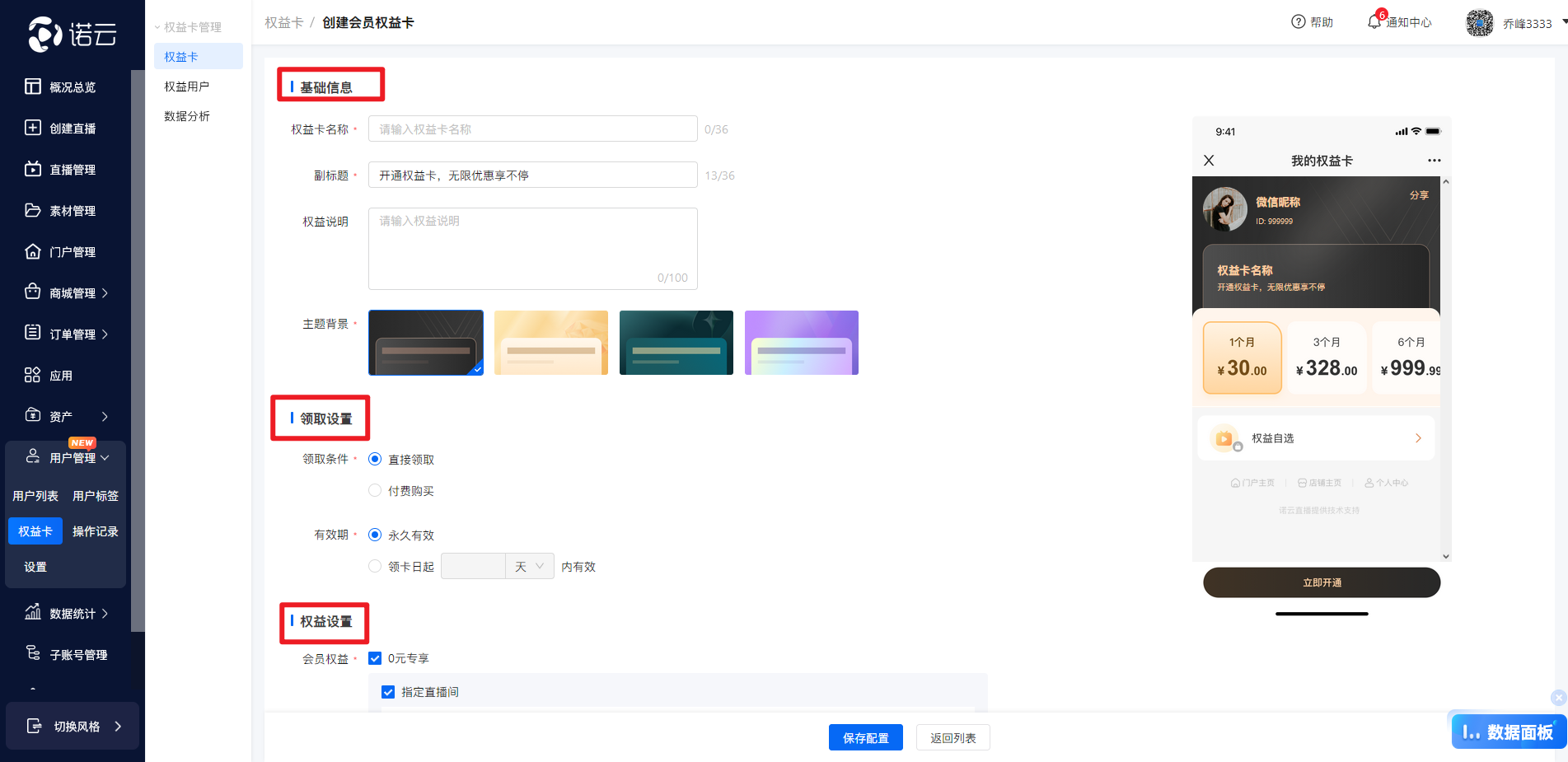Viewport: 1568px width, 762px height.
Task: Click the 素材管理 folder icon
Action: tap(33, 210)
